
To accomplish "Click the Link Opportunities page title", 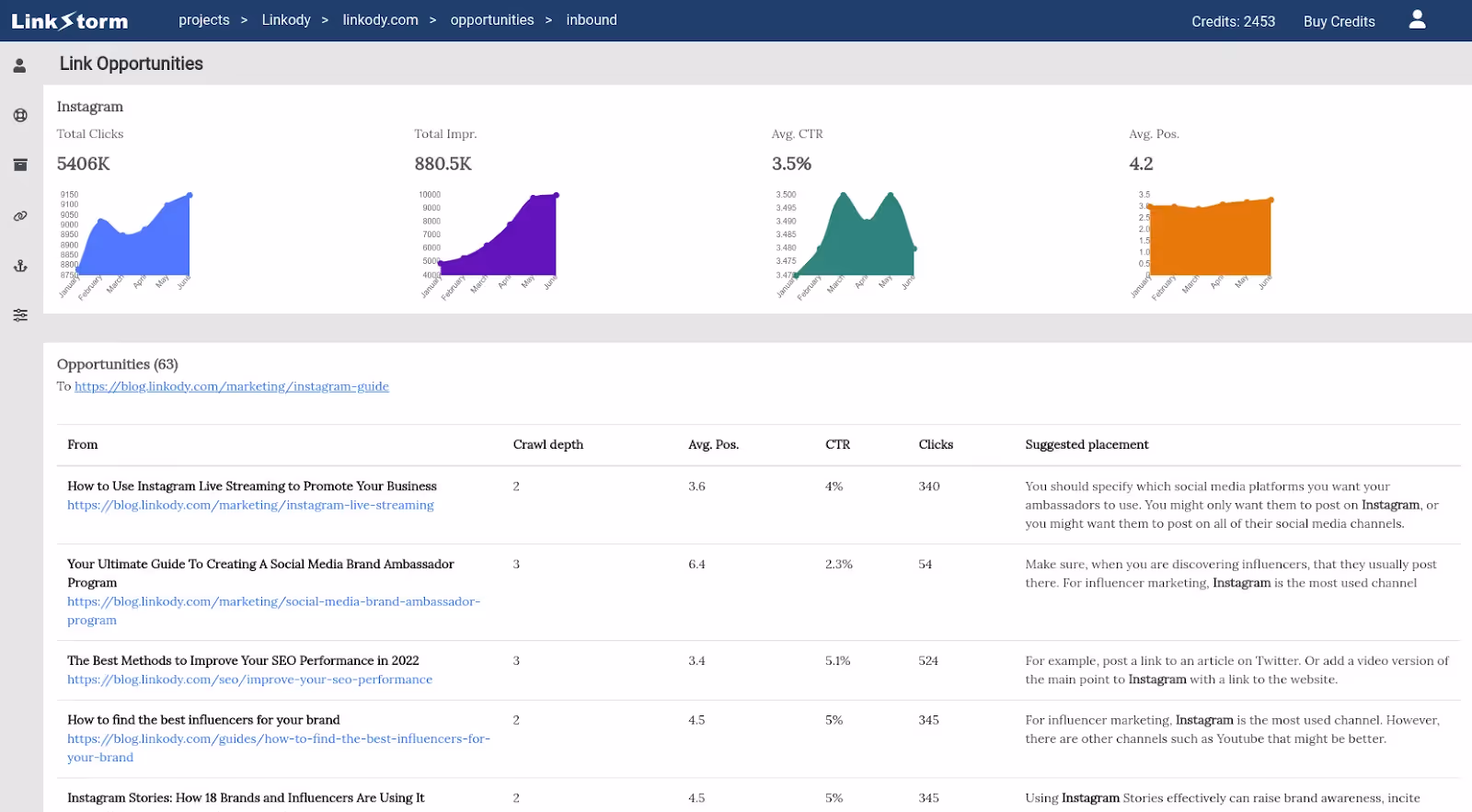I will tap(132, 63).
